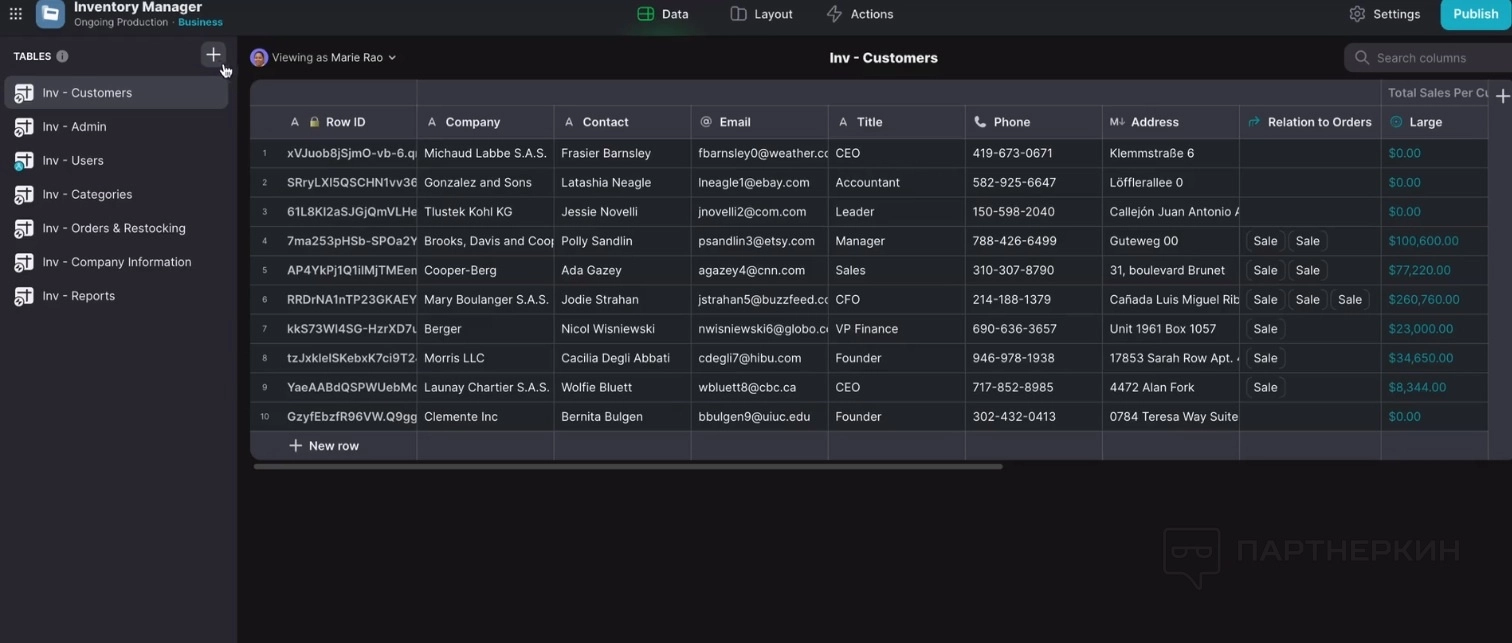This screenshot has height=643, width=1512.
Task: Click the horizontal table scrollbar
Action: coord(627,466)
